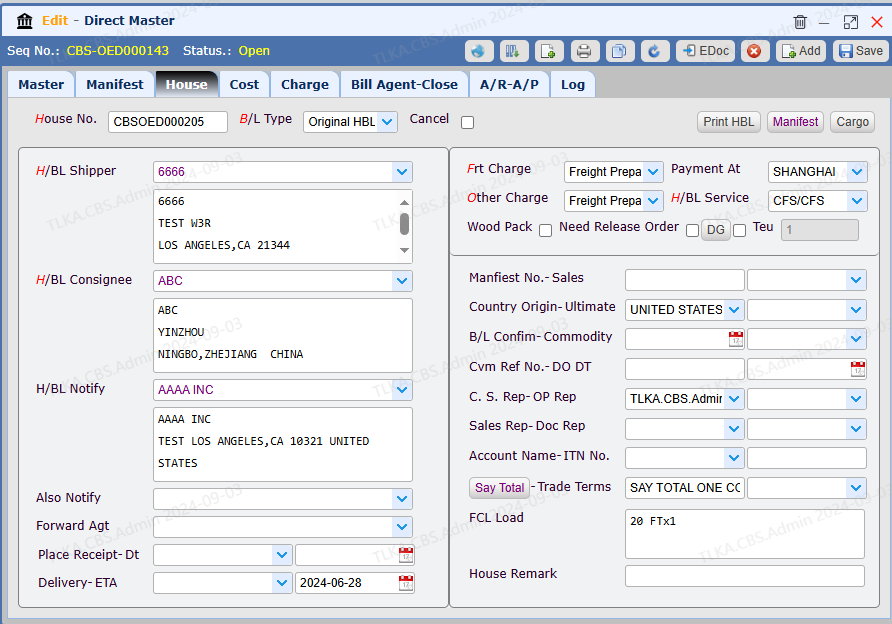The image size is (892, 624).
Task: Click the bank building icon in the title bar
Action: tap(24, 21)
